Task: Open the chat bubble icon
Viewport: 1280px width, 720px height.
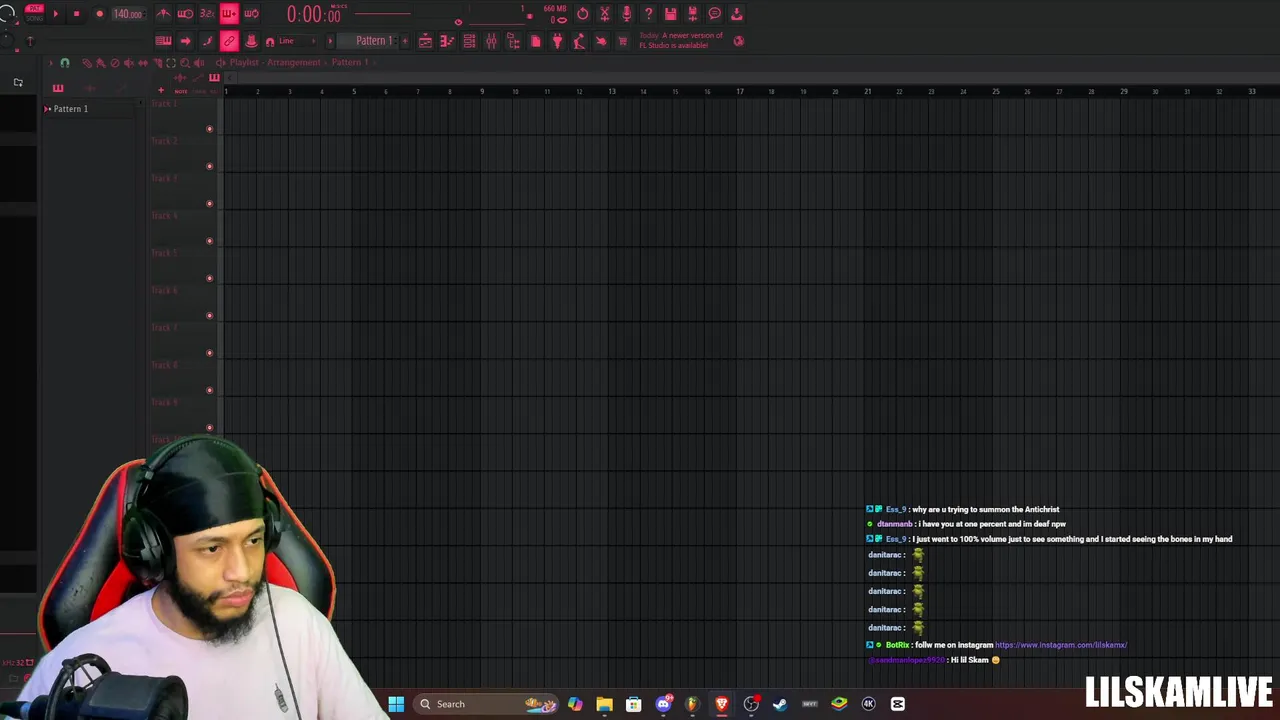Action: [714, 14]
